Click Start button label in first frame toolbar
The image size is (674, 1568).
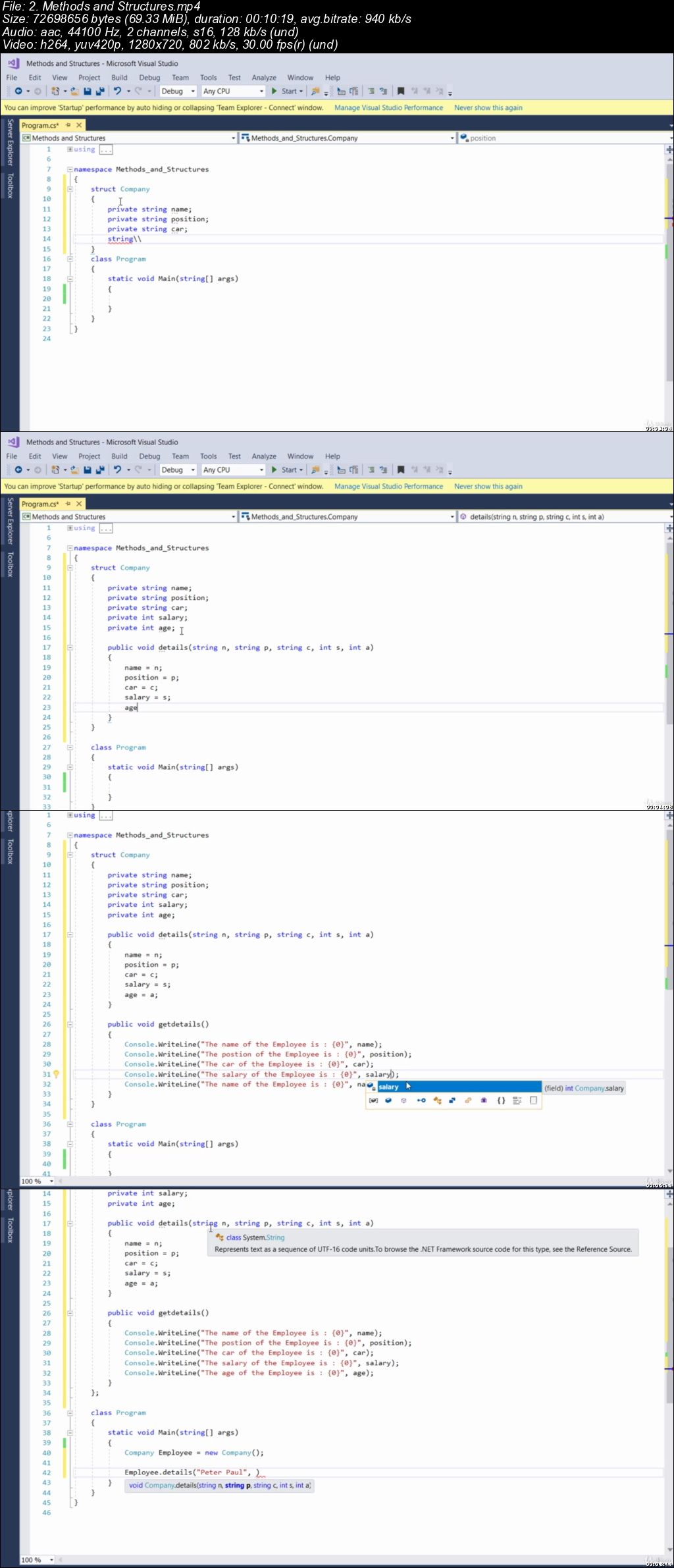click(289, 92)
